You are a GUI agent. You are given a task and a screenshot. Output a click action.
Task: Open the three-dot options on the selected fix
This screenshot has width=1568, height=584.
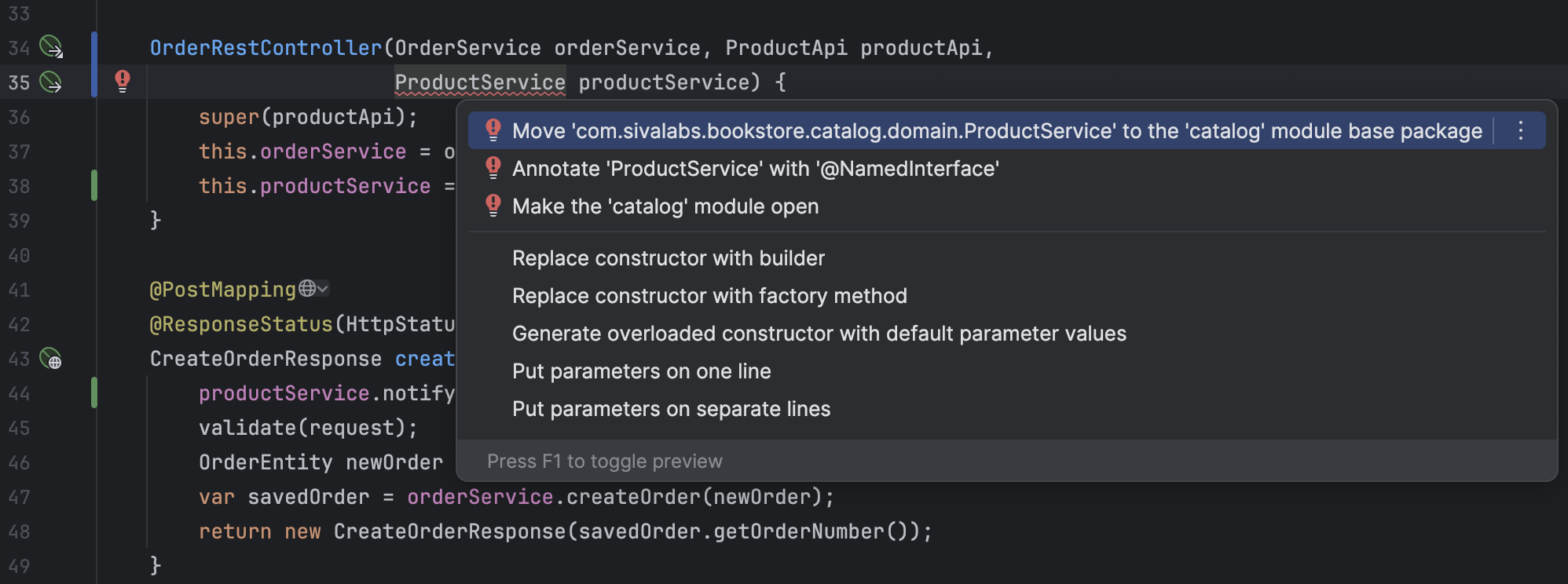pyautogui.click(x=1520, y=130)
